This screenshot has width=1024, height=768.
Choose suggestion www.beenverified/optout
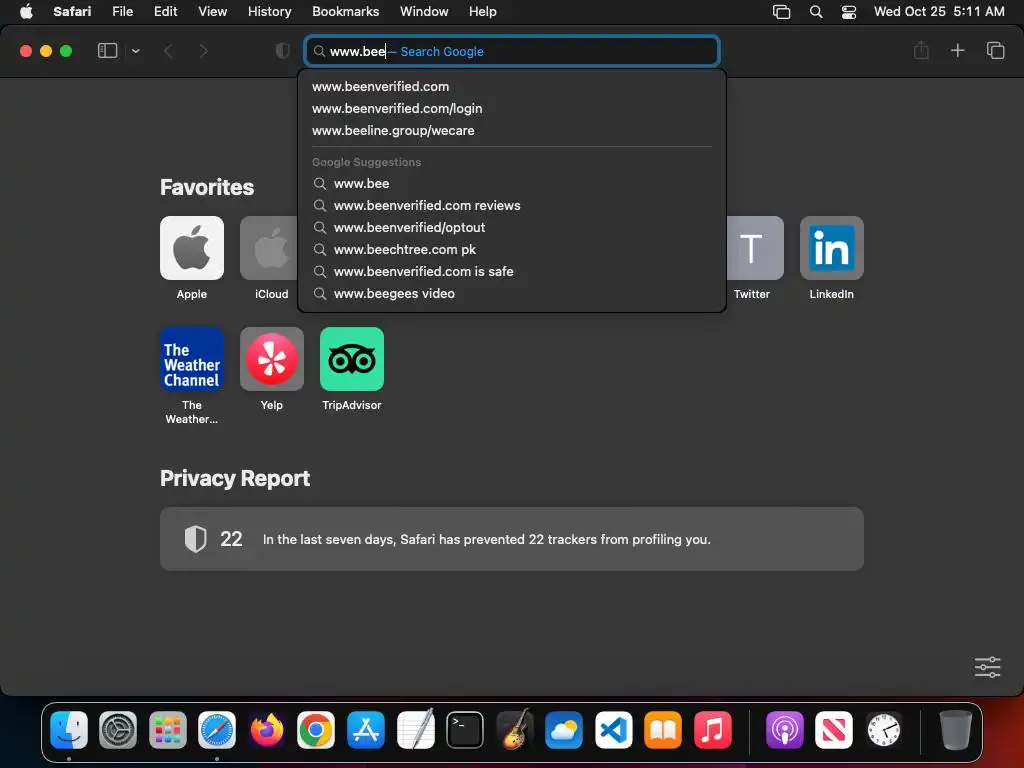coord(512,228)
